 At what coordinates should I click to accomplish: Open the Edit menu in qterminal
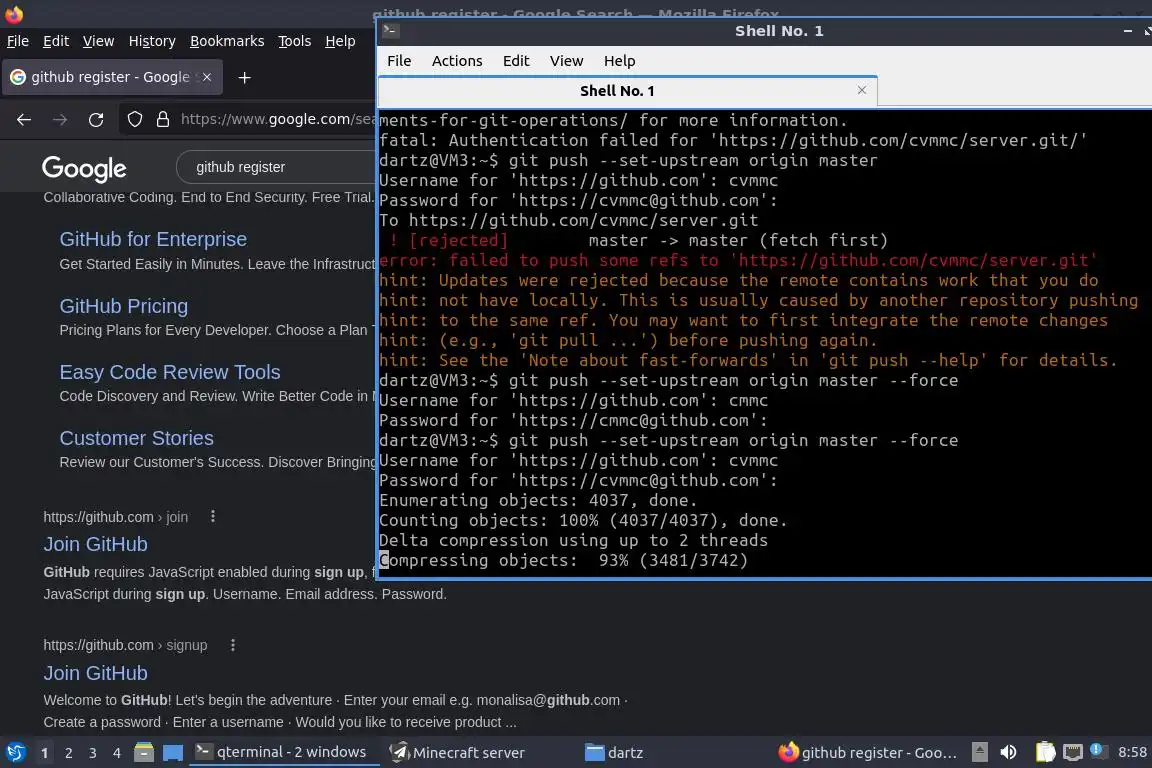516,61
